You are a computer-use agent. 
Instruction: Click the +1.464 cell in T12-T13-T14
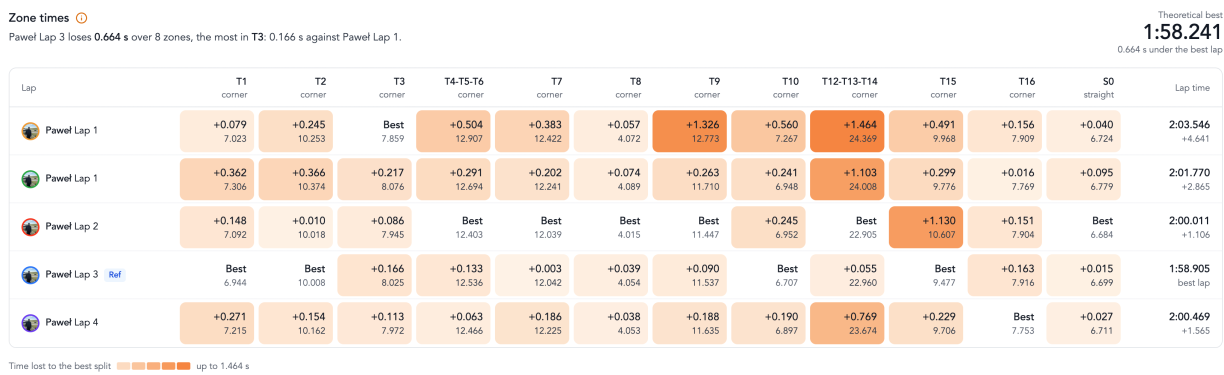846,130
